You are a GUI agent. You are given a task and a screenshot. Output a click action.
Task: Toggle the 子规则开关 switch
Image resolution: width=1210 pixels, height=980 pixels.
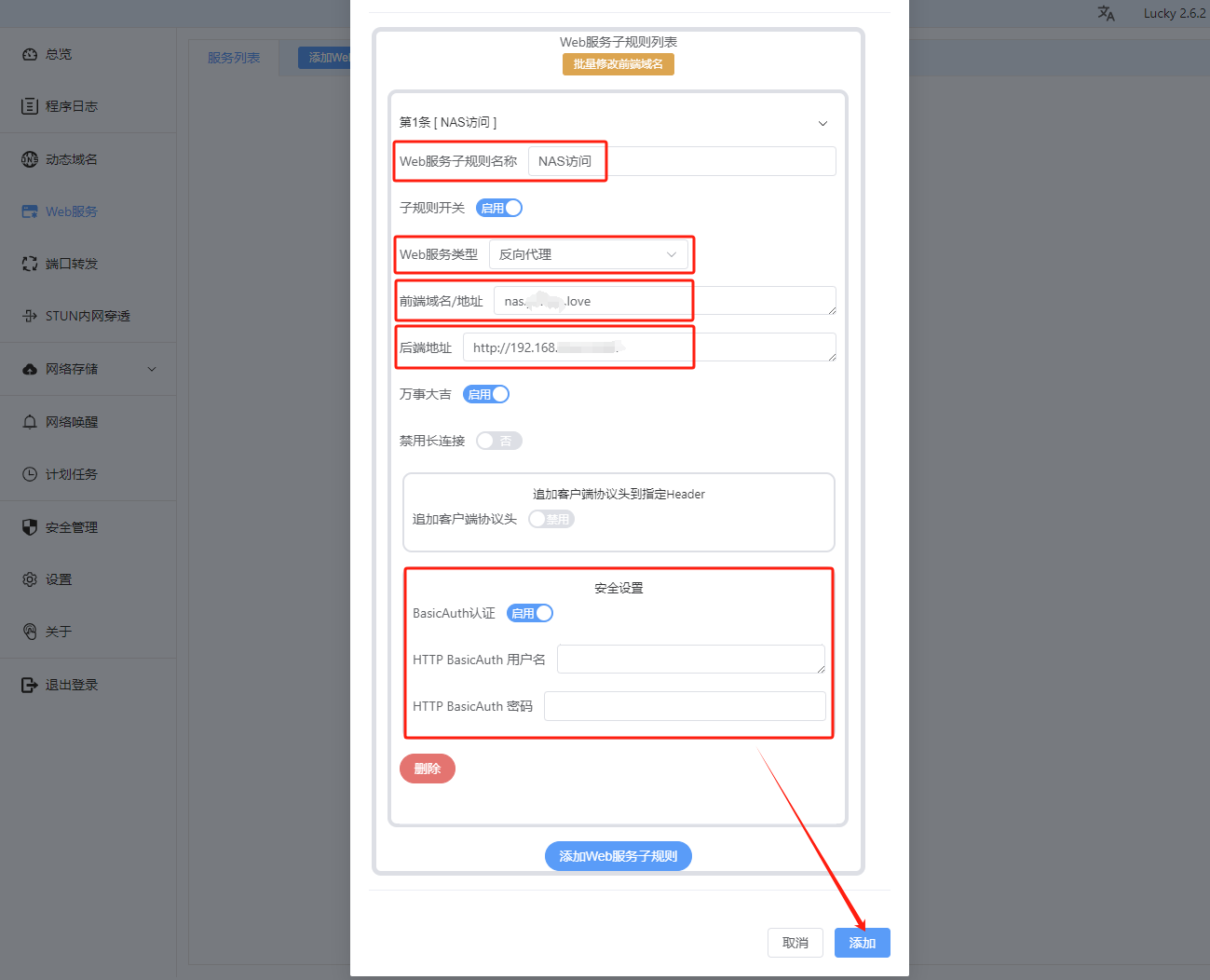click(x=499, y=208)
